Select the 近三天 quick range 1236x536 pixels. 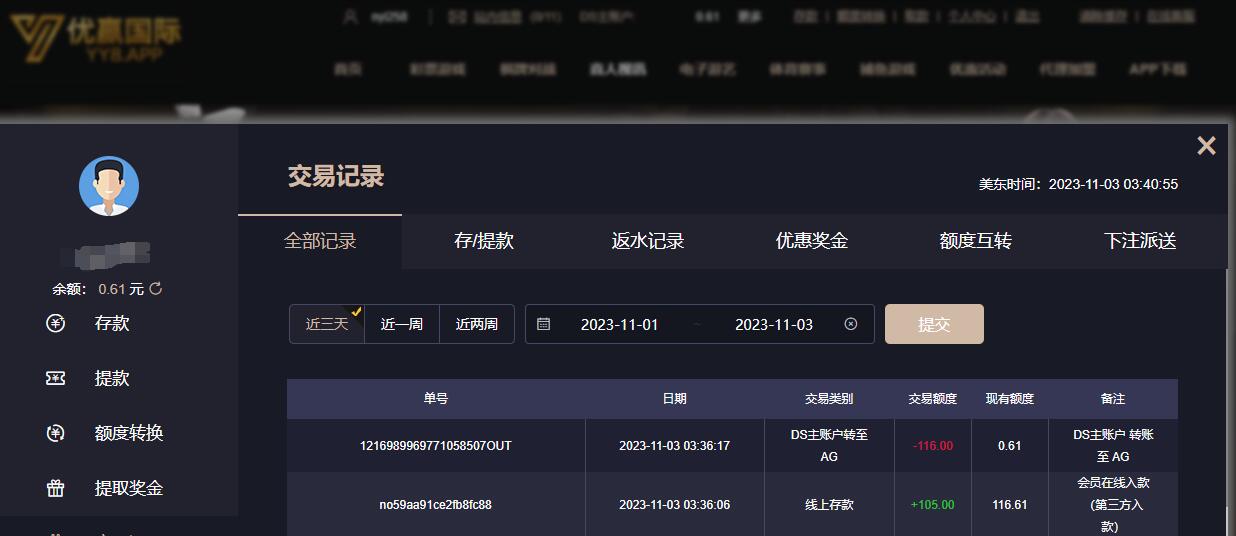tap(327, 324)
